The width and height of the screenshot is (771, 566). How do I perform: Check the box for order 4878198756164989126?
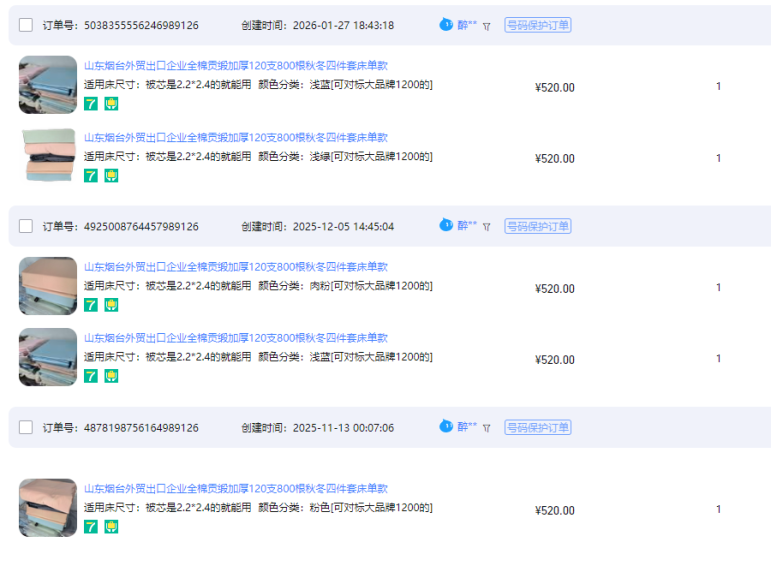tap(26, 427)
